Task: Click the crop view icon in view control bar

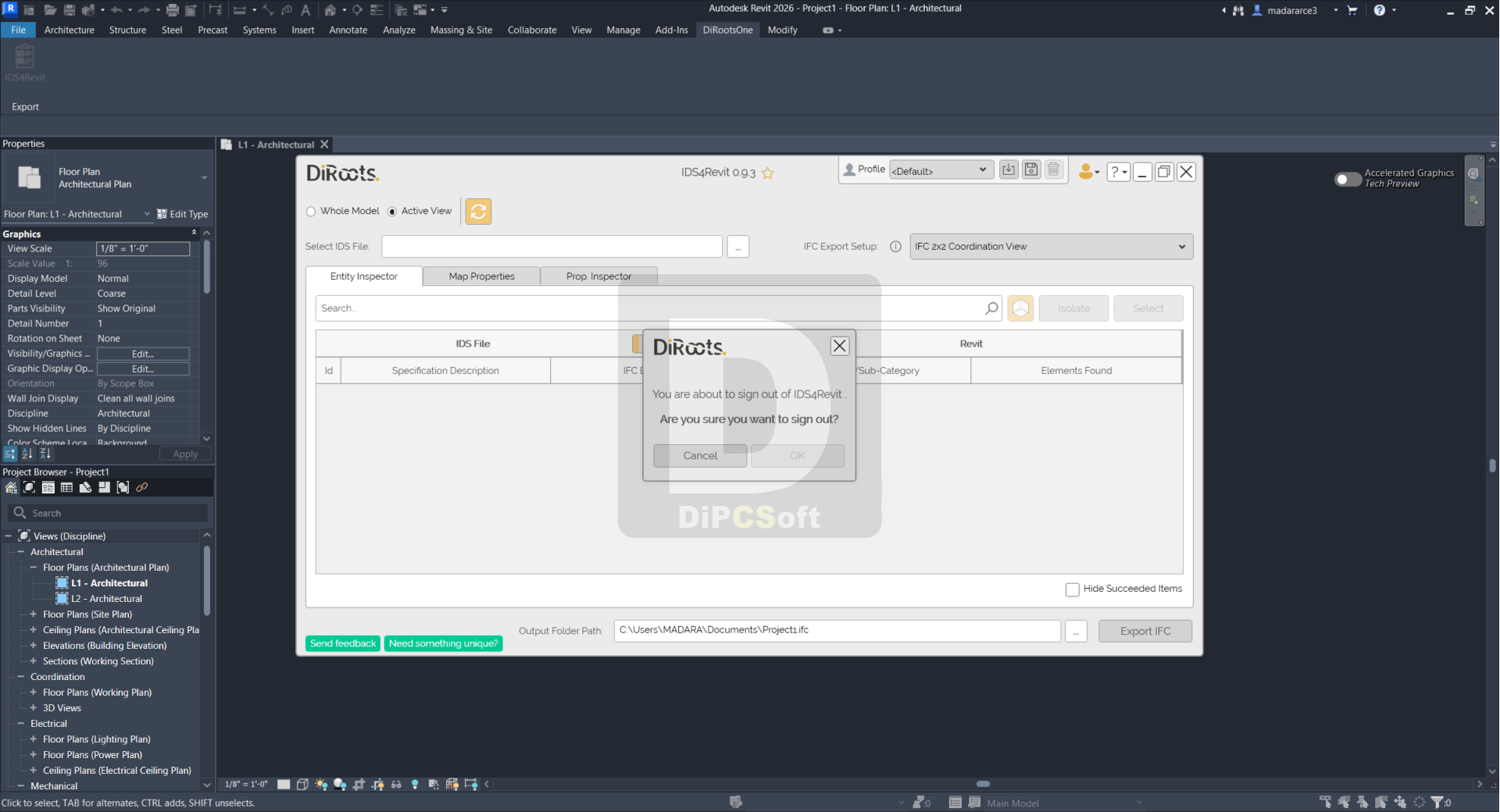Action: tap(359, 784)
